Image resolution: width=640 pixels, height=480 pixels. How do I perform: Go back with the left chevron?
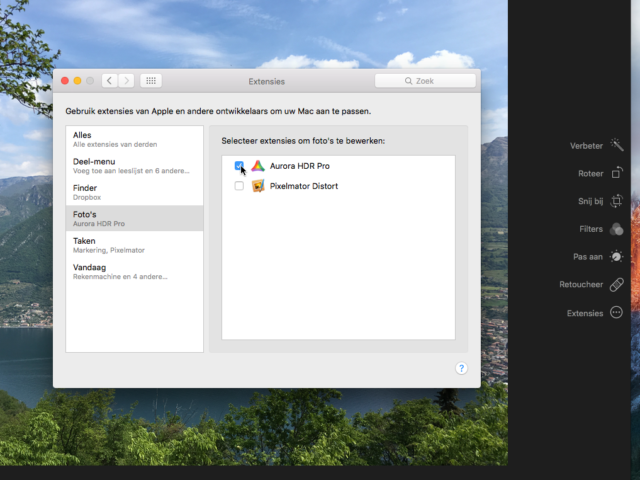pyautogui.click(x=109, y=80)
